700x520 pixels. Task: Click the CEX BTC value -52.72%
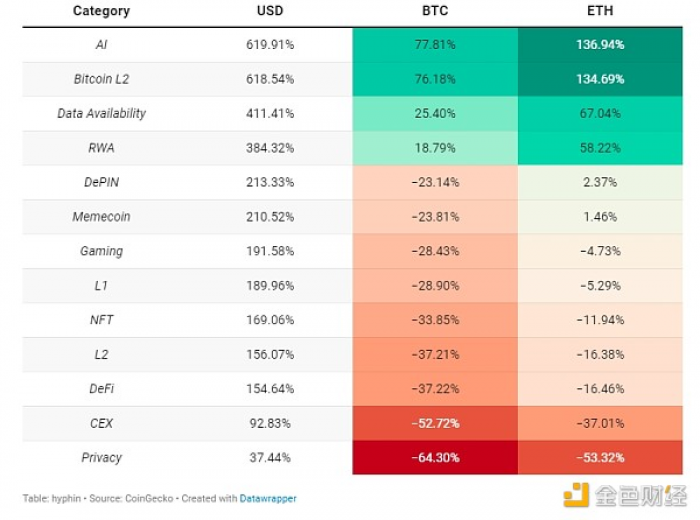coord(435,423)
